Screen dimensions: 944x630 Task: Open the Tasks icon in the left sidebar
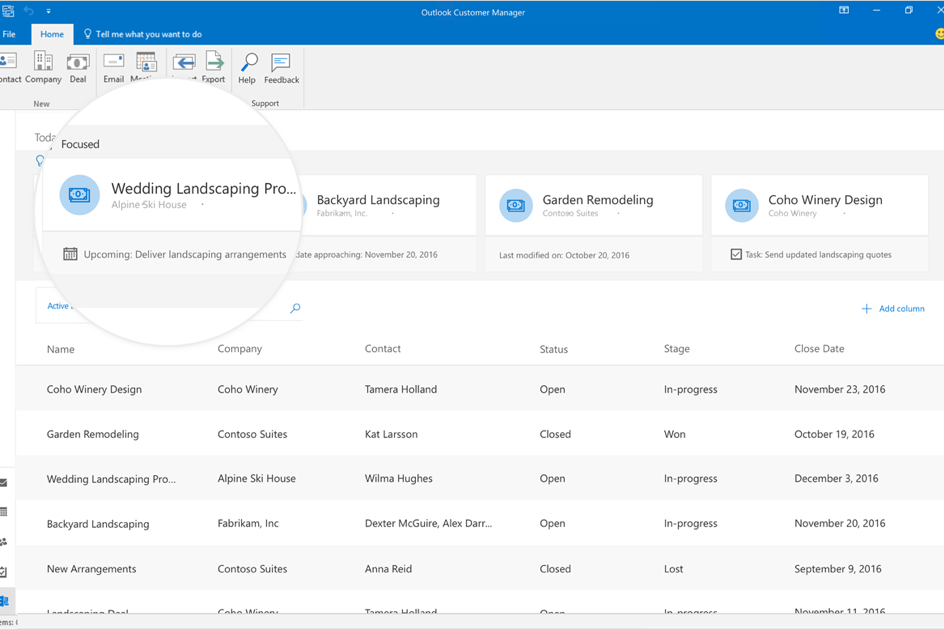point(4,572)
